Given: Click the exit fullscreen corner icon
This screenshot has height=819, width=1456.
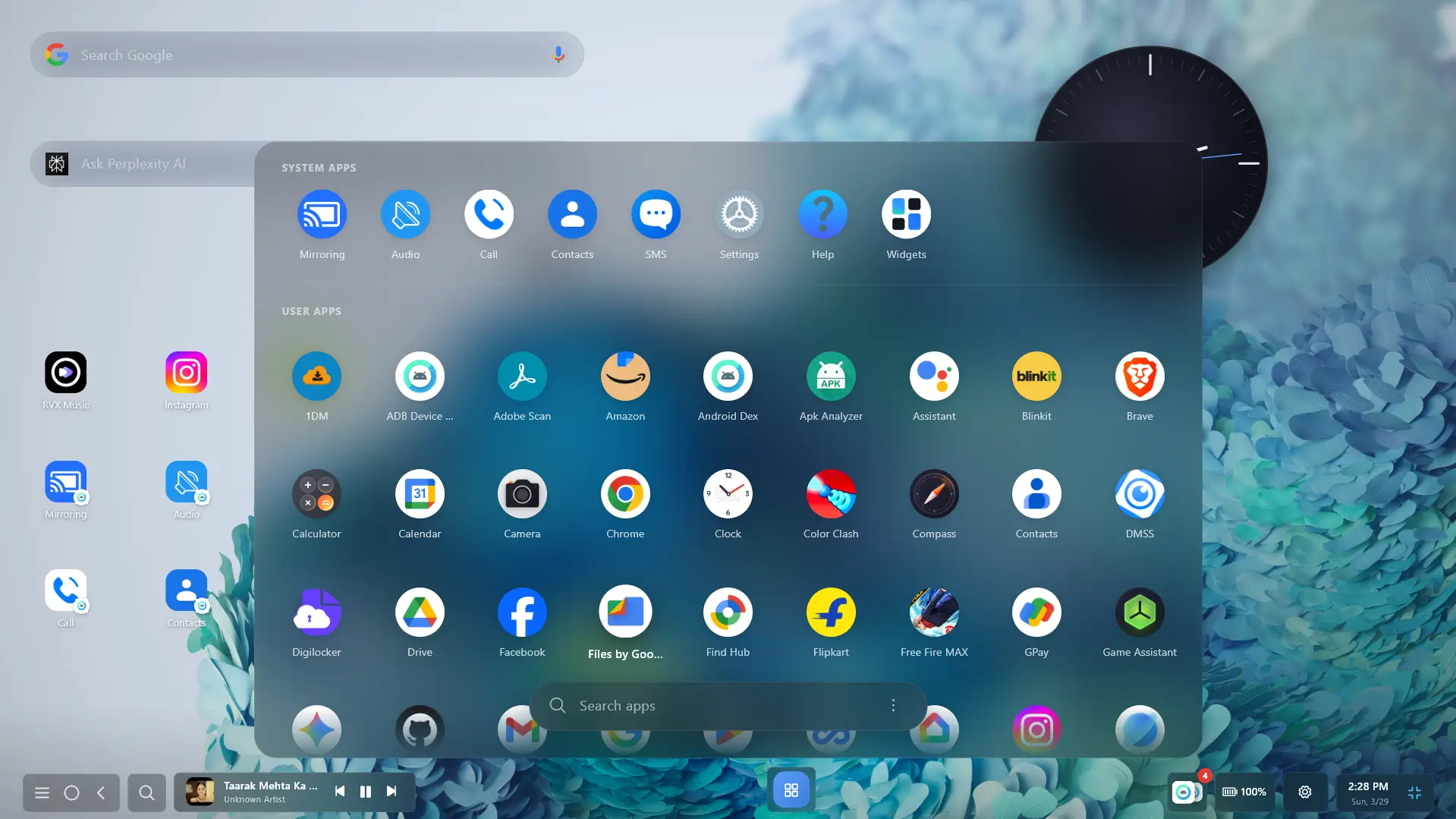Looking at the screenshot, I should click(x=1414, y=792).
